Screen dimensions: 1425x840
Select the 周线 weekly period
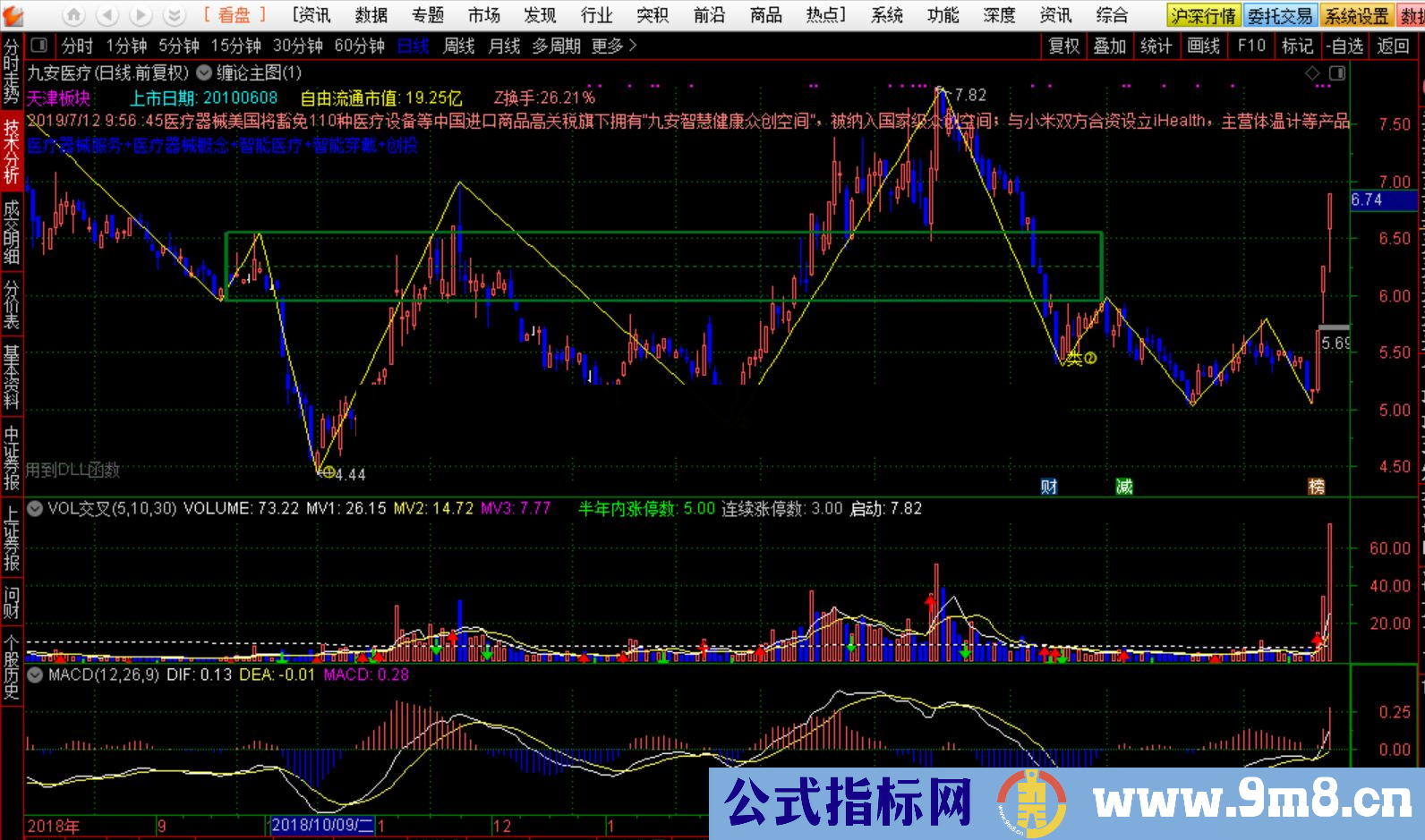coord(459,45)
